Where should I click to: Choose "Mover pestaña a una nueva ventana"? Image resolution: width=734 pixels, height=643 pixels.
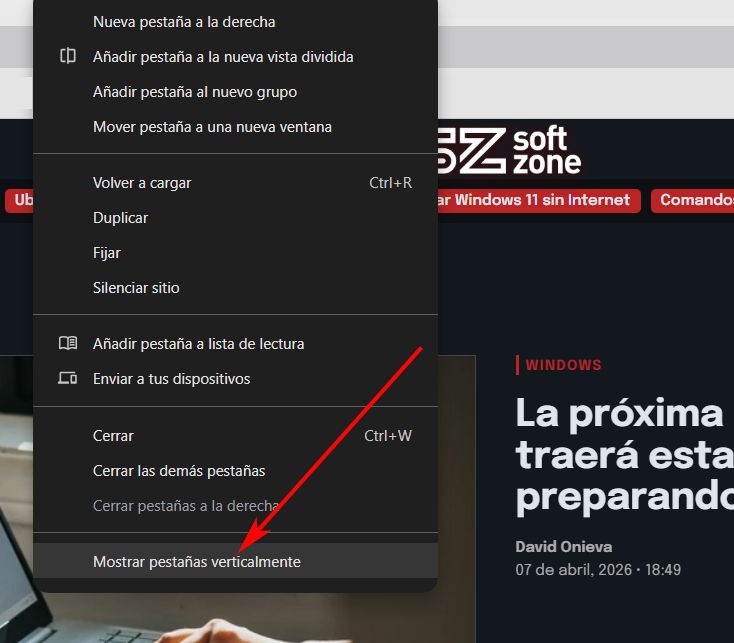point(235,127)
